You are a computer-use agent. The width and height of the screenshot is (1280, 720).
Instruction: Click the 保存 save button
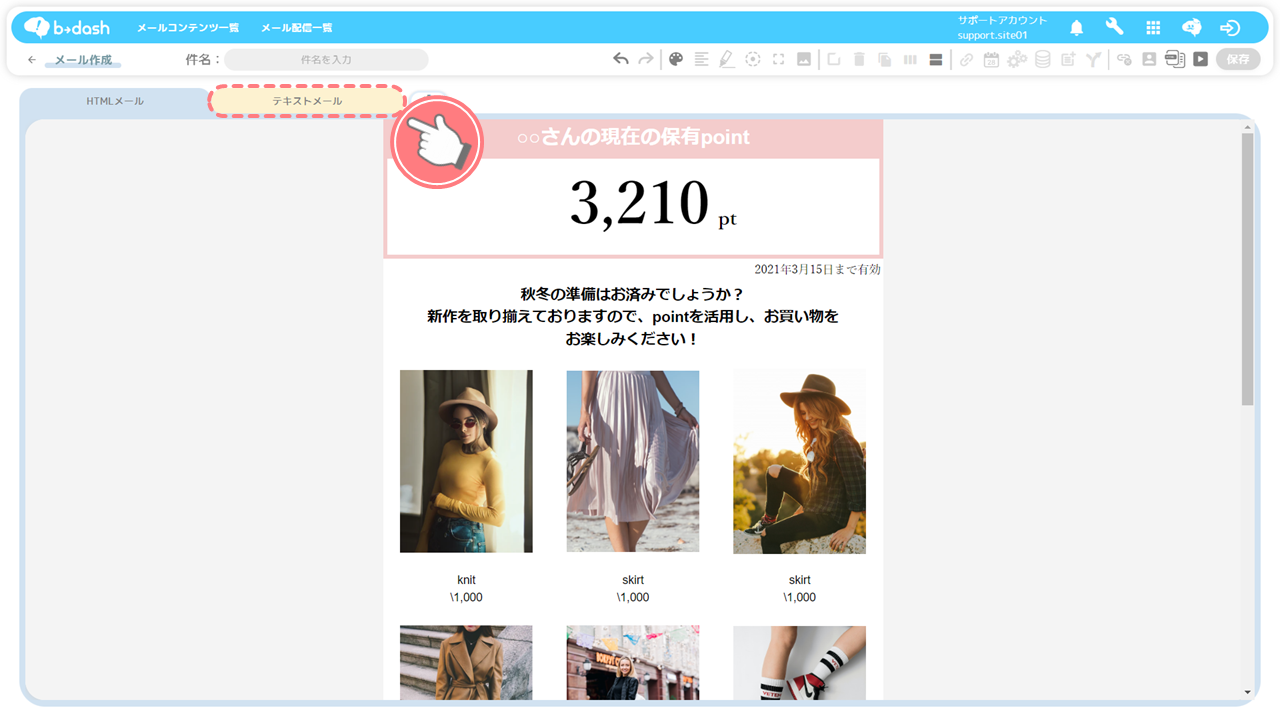pos(1238,59)
